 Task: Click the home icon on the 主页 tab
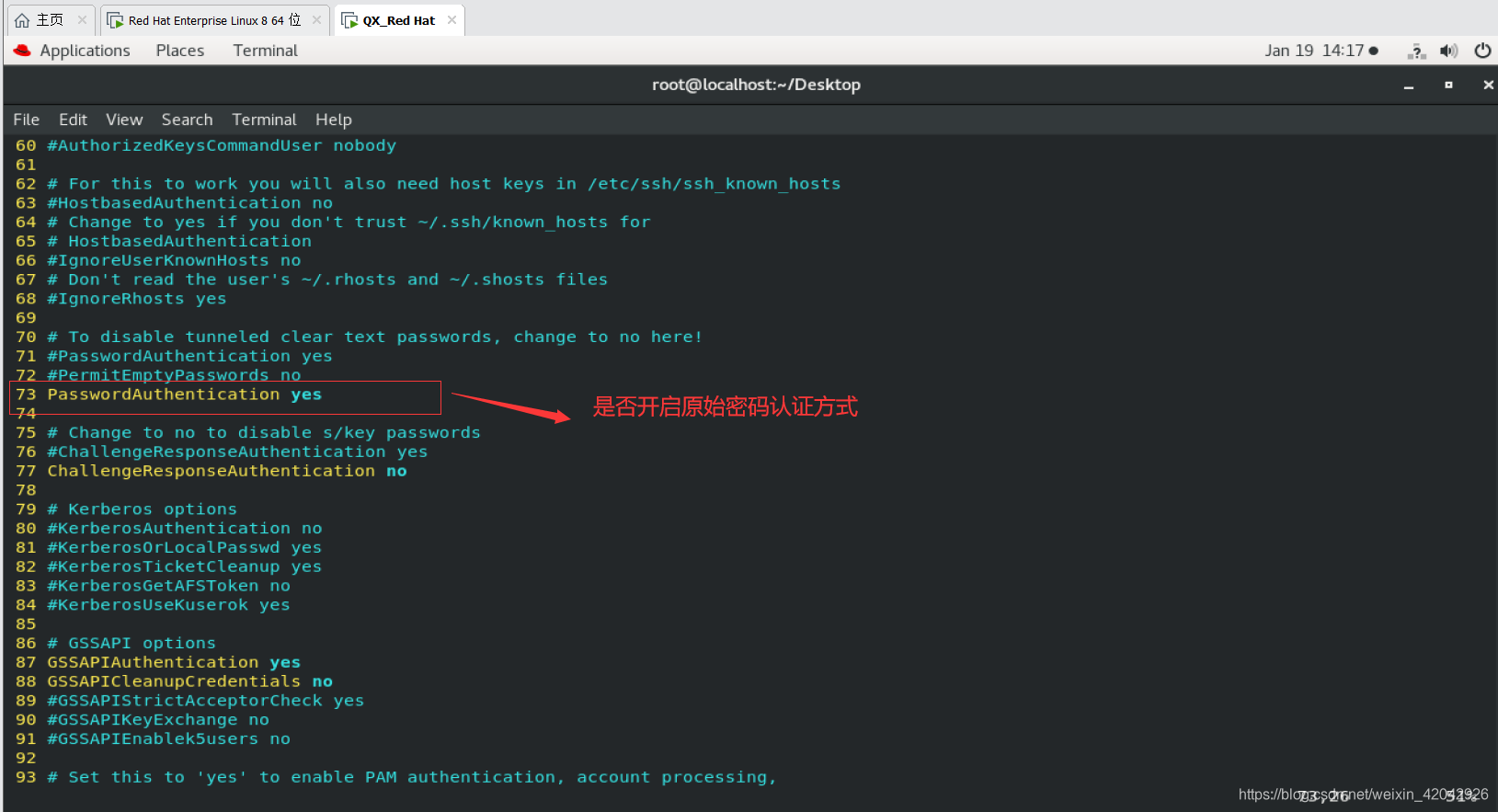[x=22, y=20]
